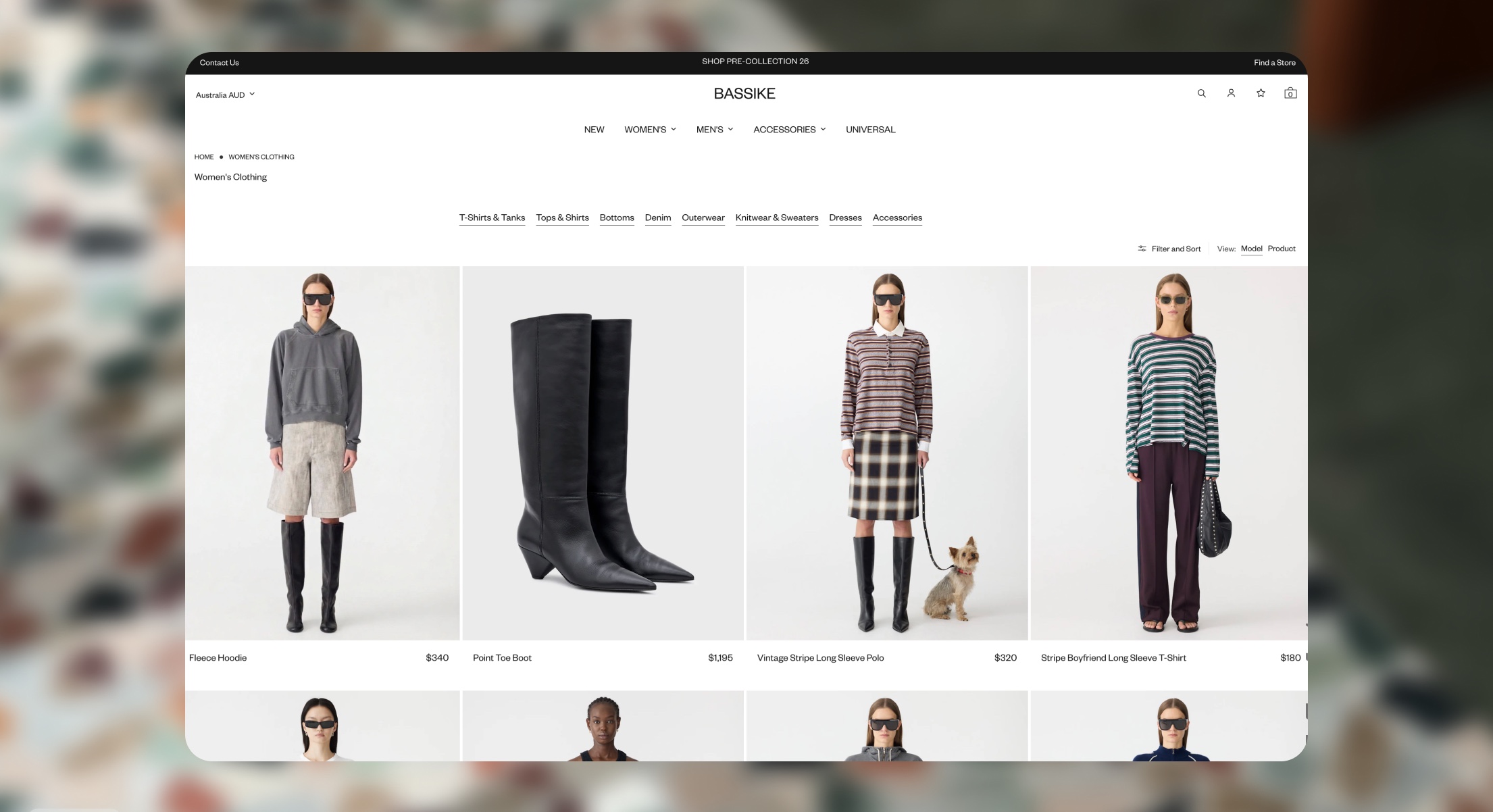The width and height of the screenshot is (1493, 812).
Task: Expand the WOMEN'S navigation dropdown
Action: point(650,130)
